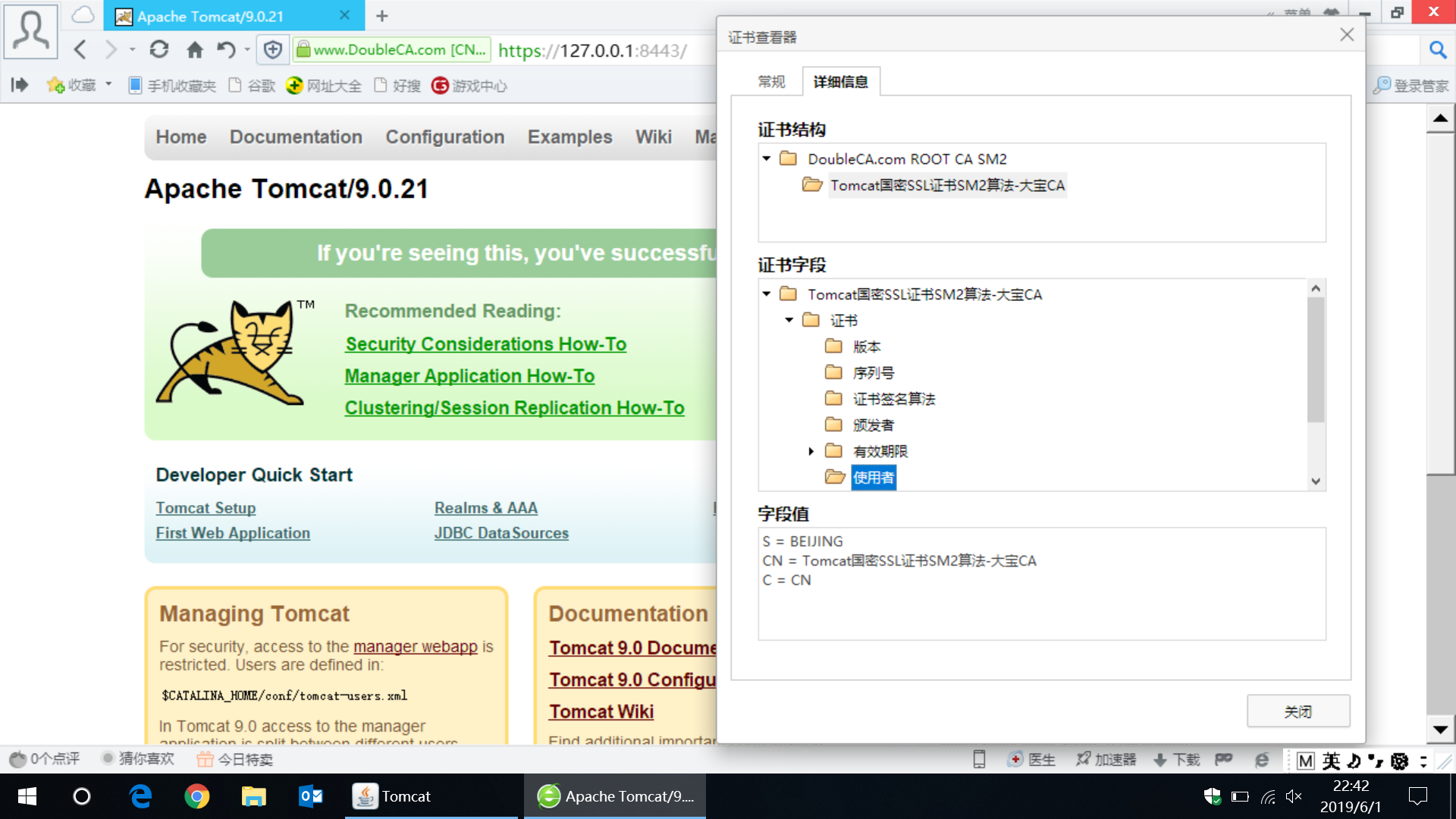1456x819 pixels.
Task: Click the 下载 download icon in status bar
Action: tap(1160, 760)
